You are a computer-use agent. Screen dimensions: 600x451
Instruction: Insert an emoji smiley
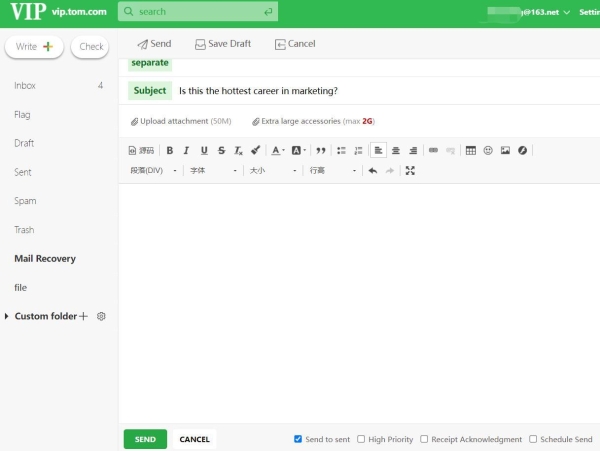click(488, 151)
